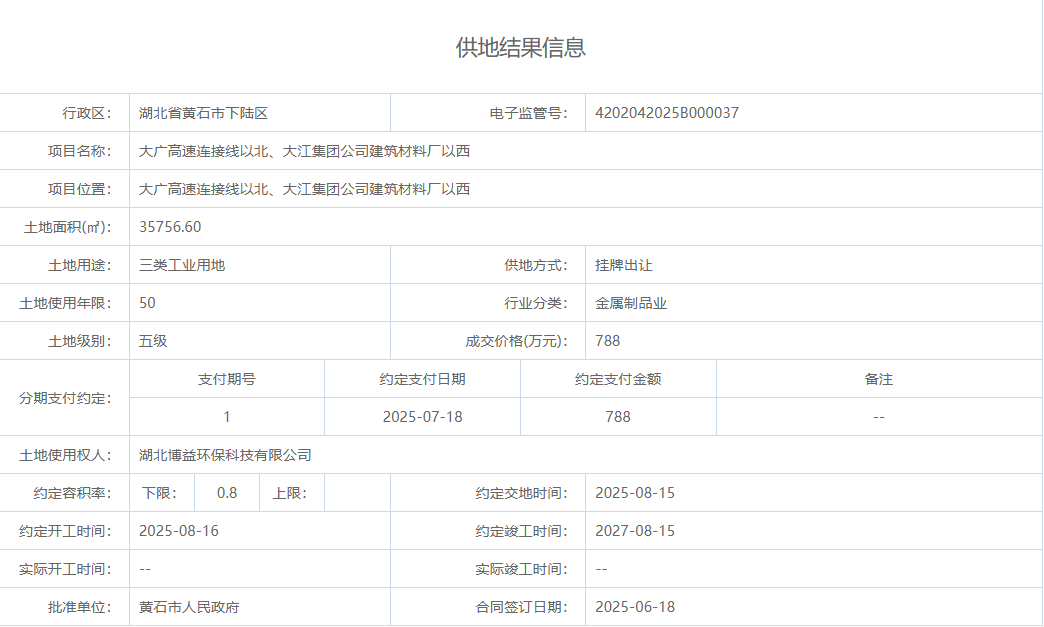Viewport: 1044px width, 627px height.
Task: Click the 土地用途 field label
Action: (x=80, y=265)
